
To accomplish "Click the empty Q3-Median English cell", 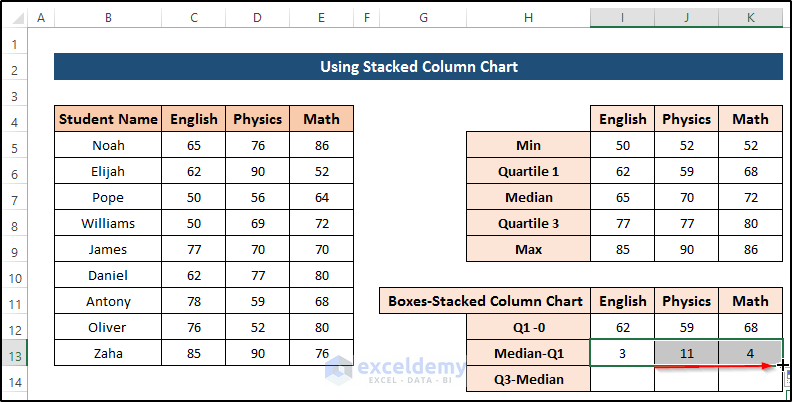I will point(622,379).
